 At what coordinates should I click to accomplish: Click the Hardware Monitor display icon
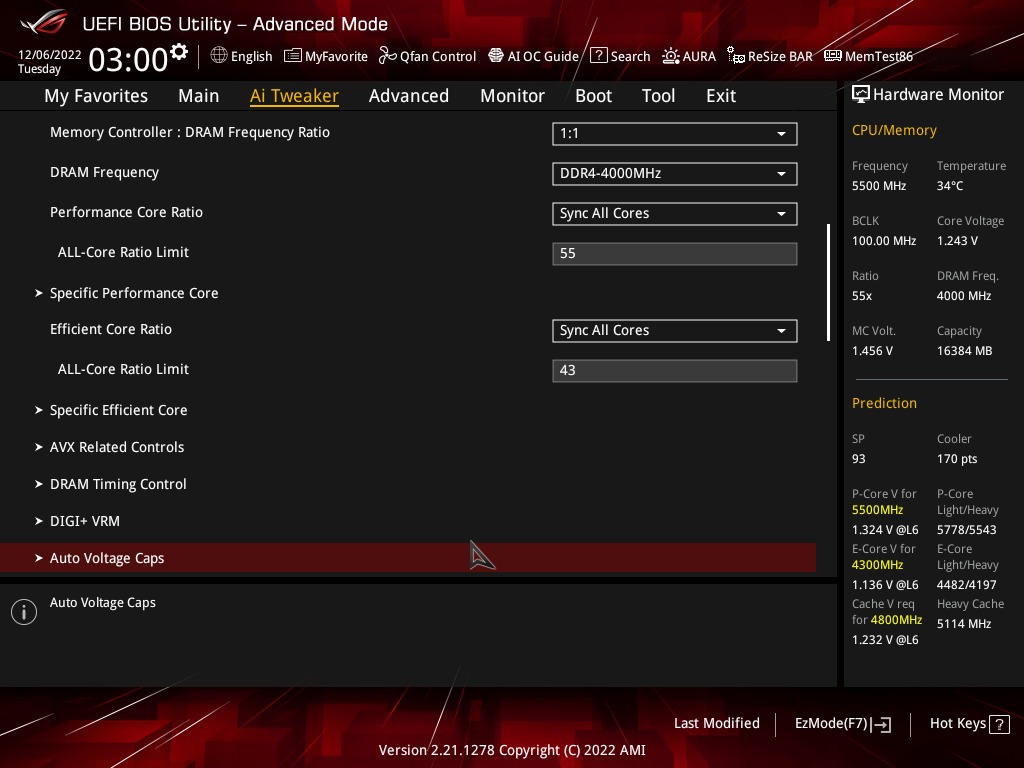[x=861, y=95]
